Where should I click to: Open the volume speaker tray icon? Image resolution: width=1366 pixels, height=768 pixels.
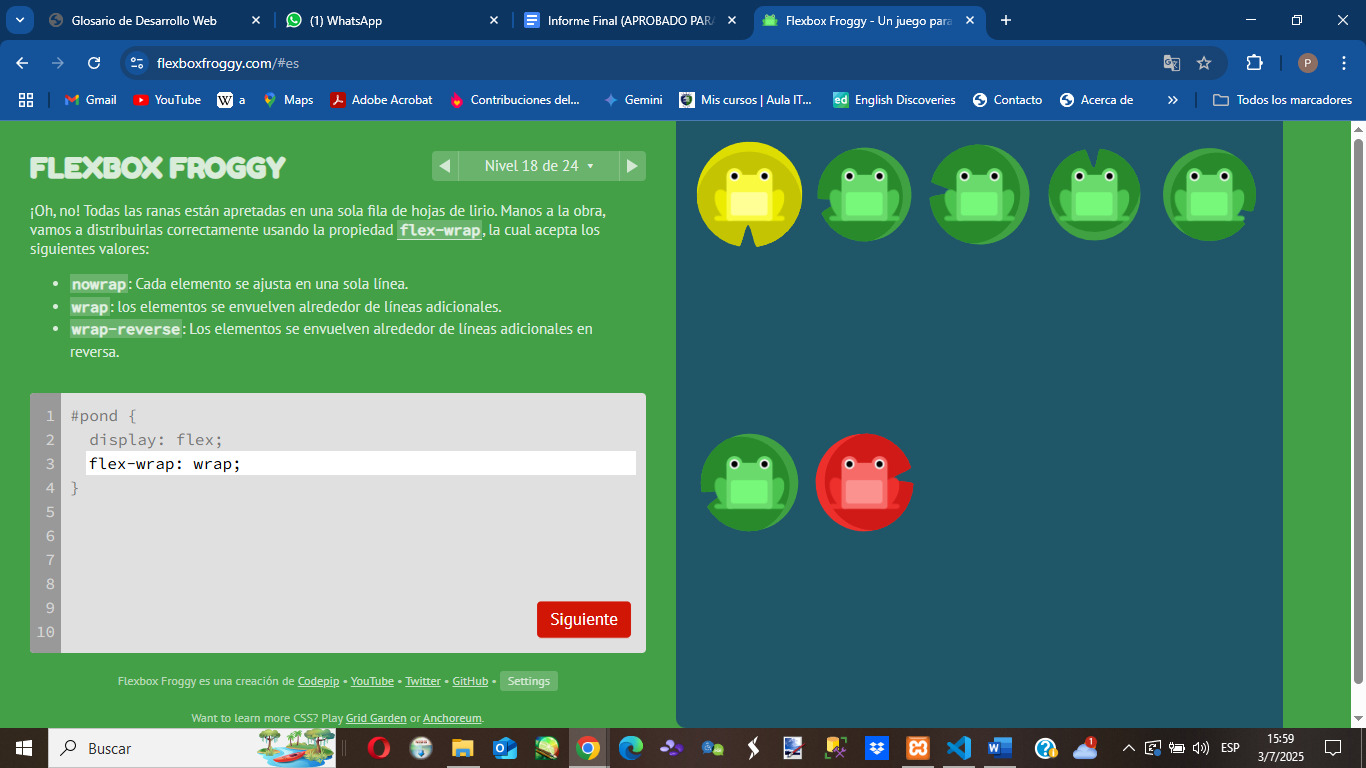point(1201,748)
